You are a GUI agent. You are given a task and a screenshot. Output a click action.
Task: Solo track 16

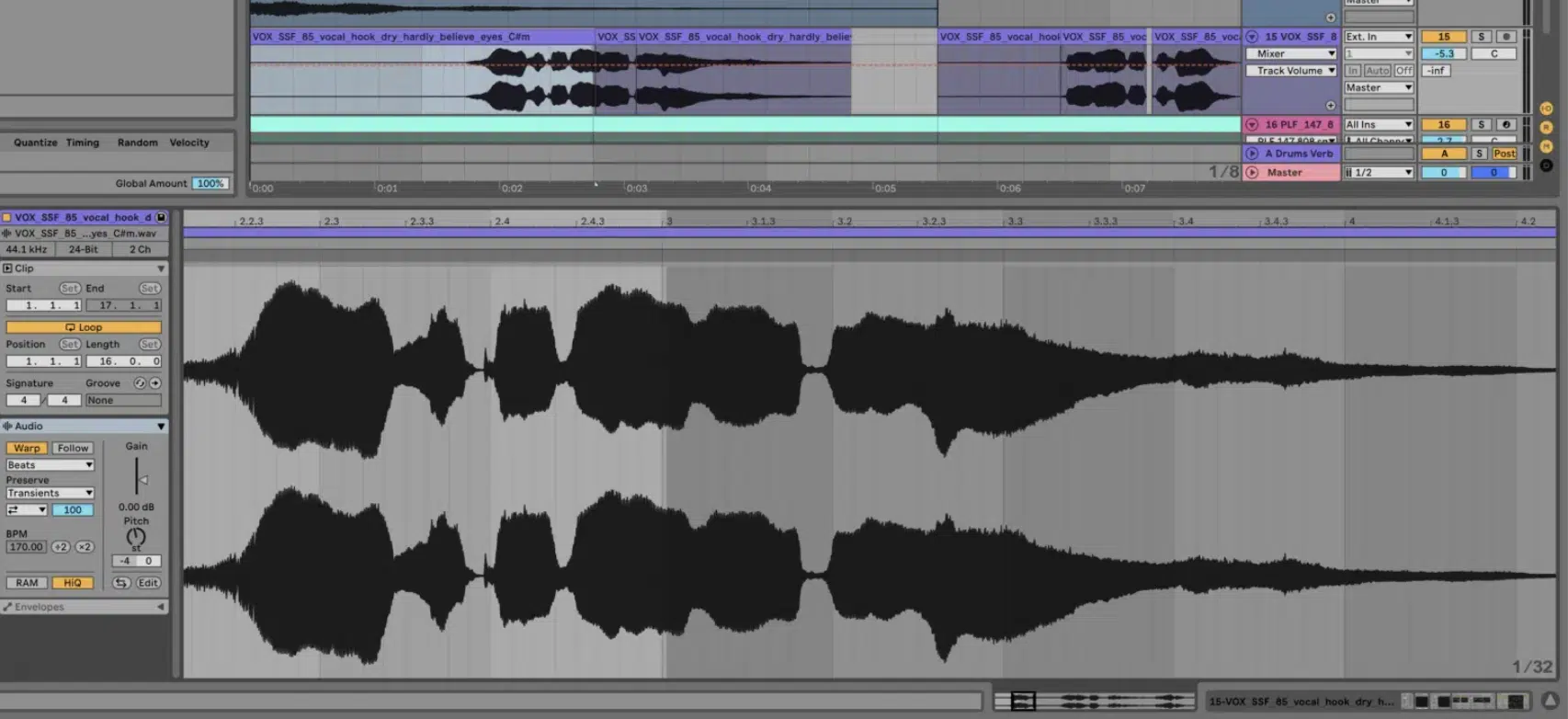1481,125
